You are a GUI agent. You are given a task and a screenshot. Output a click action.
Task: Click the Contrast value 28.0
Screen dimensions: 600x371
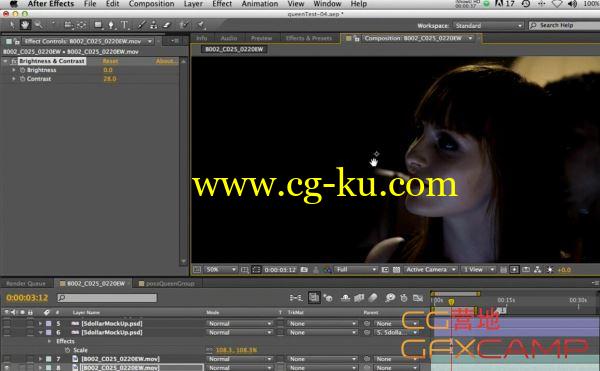pyautogui.click(x=109, y=79)
